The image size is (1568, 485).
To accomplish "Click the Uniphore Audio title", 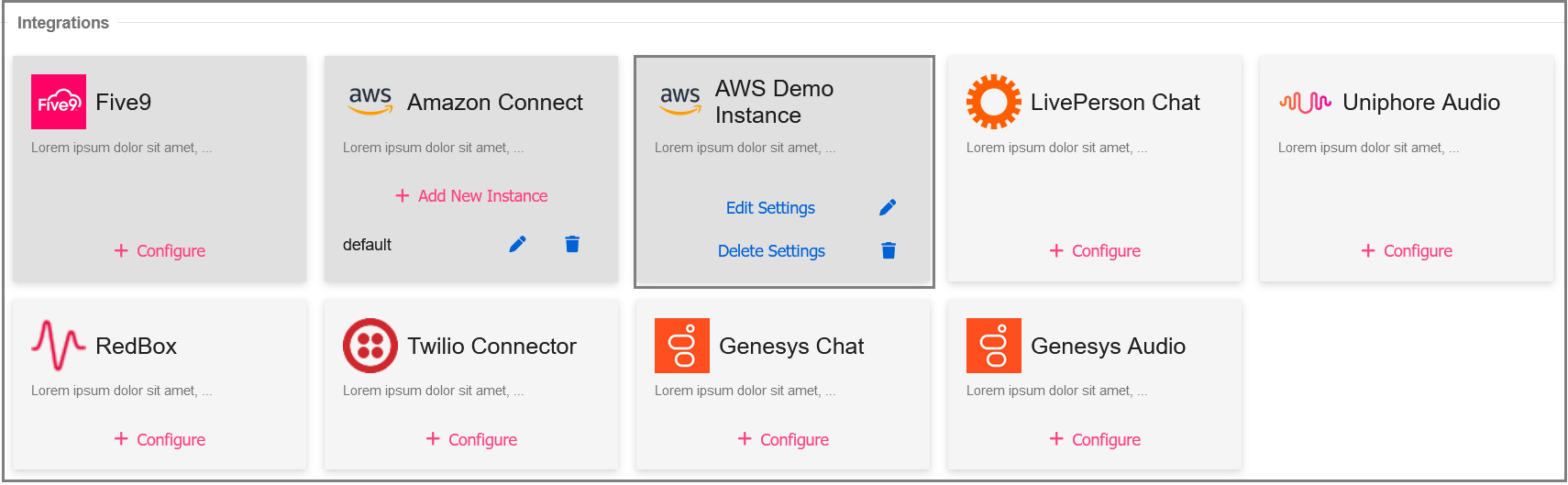I will pos(1421,102).
